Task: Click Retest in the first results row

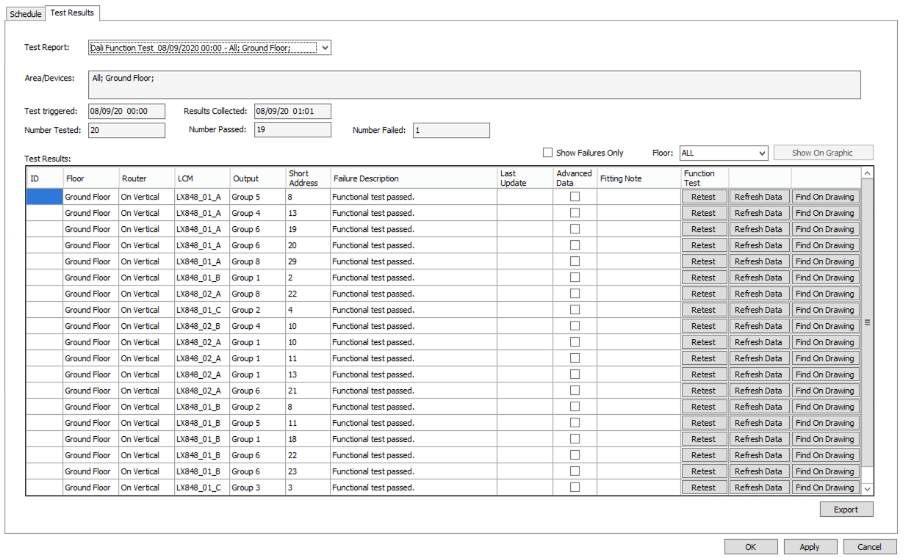Action: [703, 197]
